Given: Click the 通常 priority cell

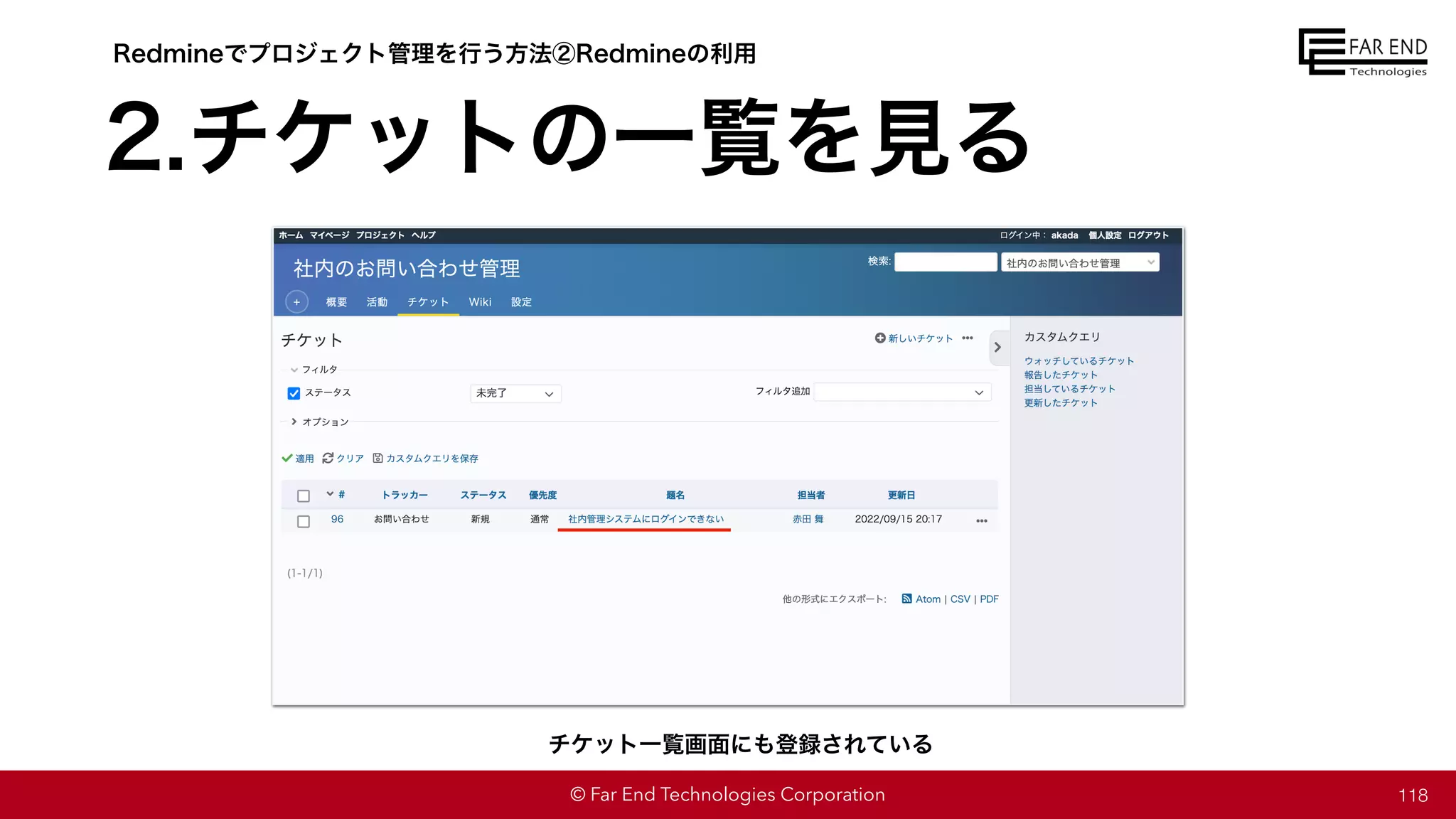Looking at the screenshot, I should (x=540, y=519).
